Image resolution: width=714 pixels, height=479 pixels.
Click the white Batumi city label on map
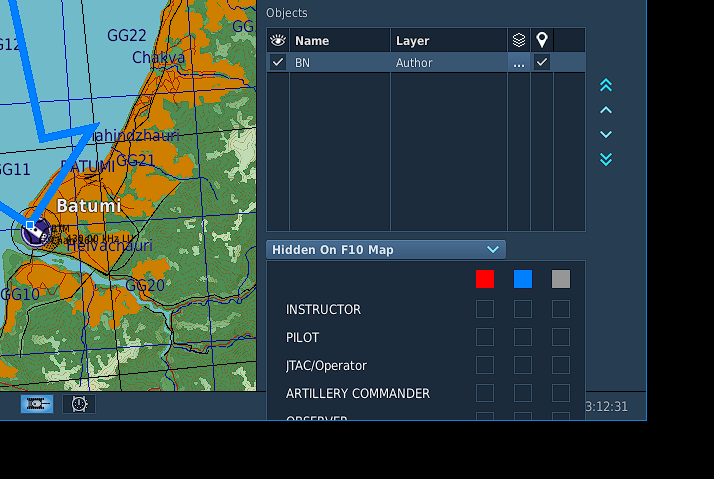89,206
